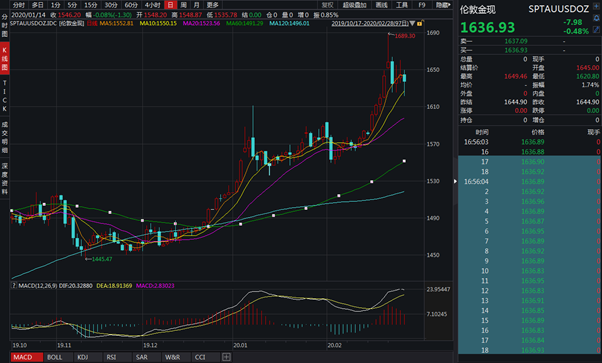Switch indicator to BOLL

tap(55, 357)
